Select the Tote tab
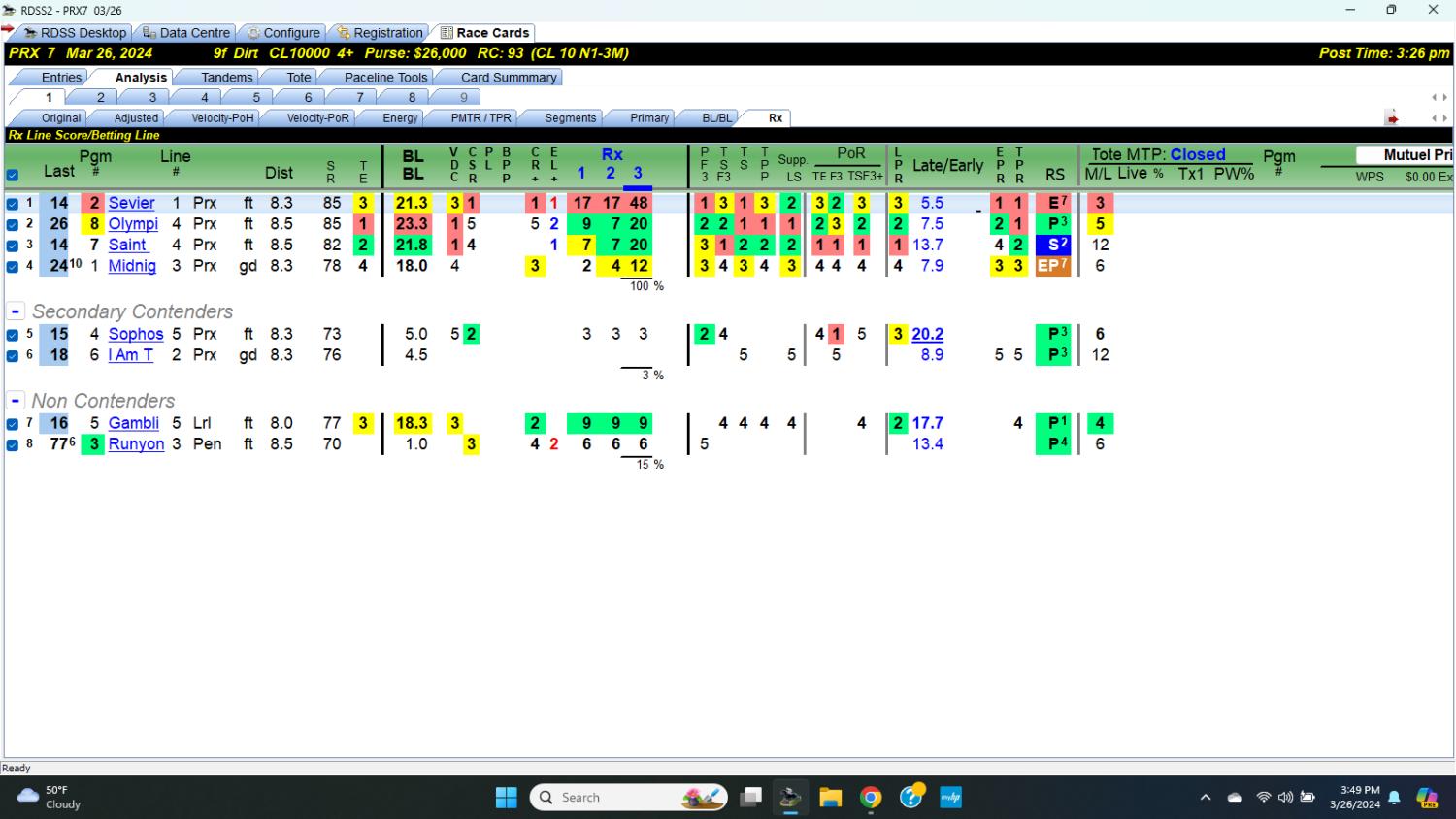Image resolution: width=1456 pixels, height=819 pixels. coord(299,78)
